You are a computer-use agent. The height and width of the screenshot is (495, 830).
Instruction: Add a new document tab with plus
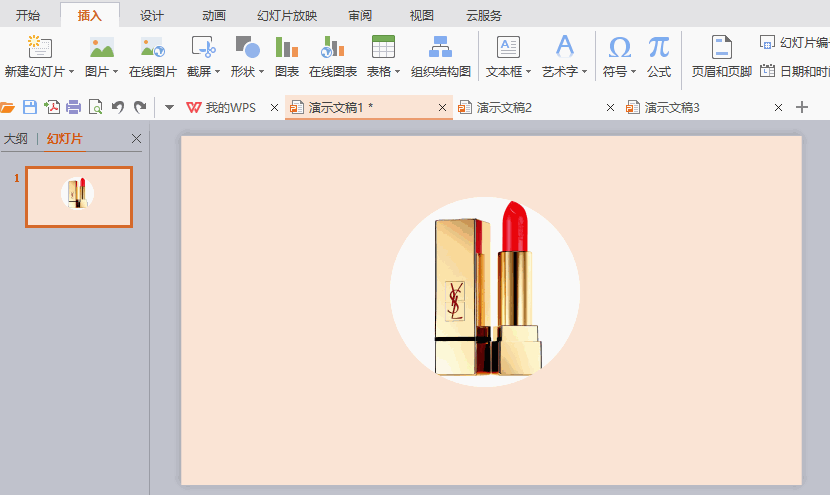[x=802, y=107]
